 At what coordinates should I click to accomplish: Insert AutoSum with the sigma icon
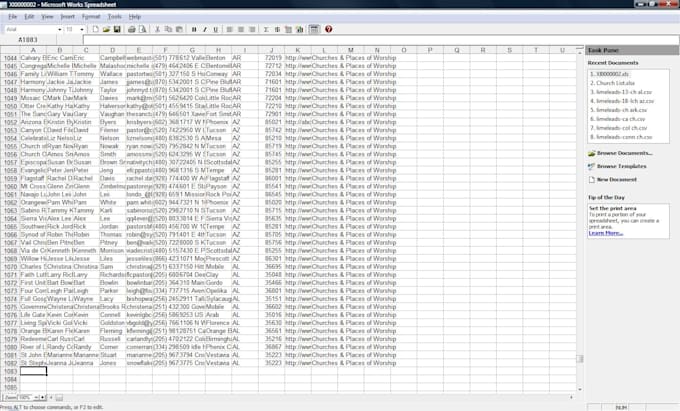266,29
